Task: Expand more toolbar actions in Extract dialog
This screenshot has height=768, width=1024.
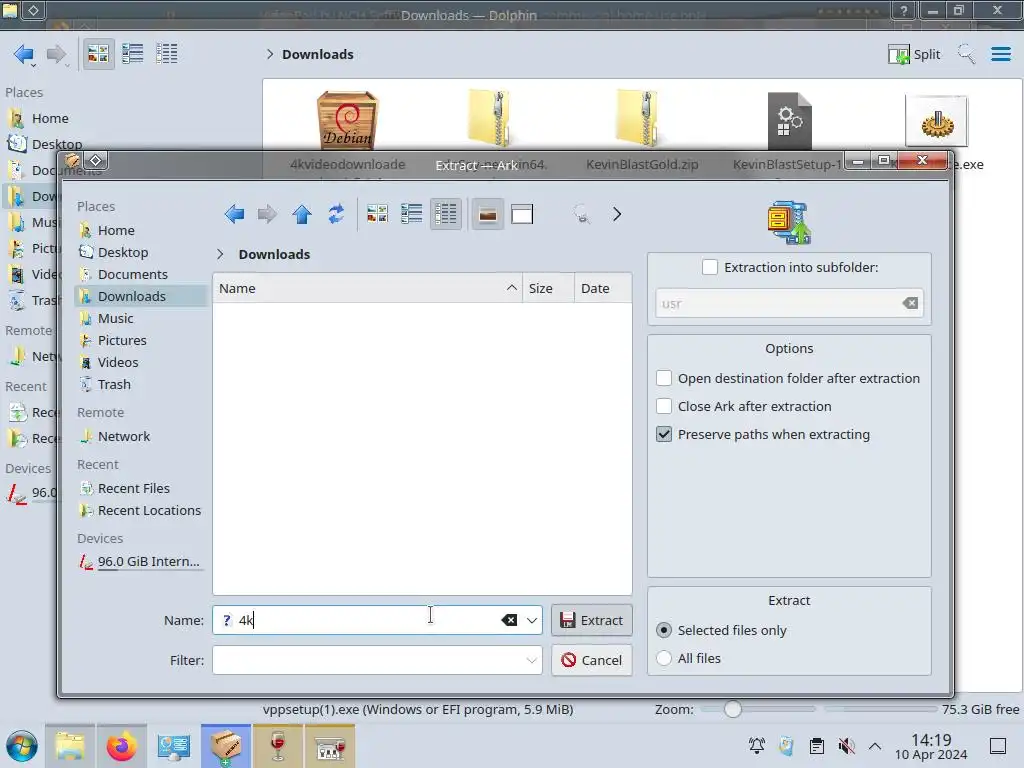Action: pyautogui.click(x=616, y=214)
